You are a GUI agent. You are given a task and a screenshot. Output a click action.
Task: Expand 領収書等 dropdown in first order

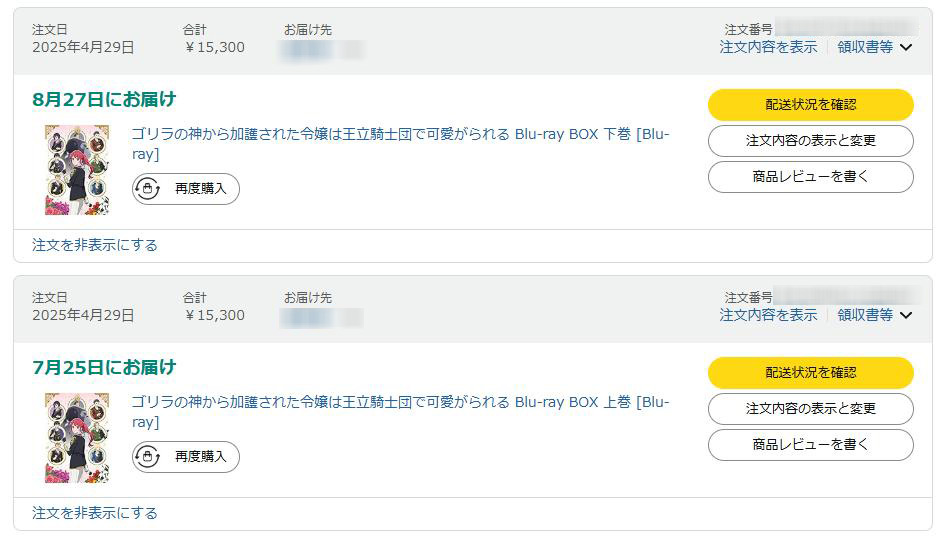pyautogui.click(x=874, y=47)
